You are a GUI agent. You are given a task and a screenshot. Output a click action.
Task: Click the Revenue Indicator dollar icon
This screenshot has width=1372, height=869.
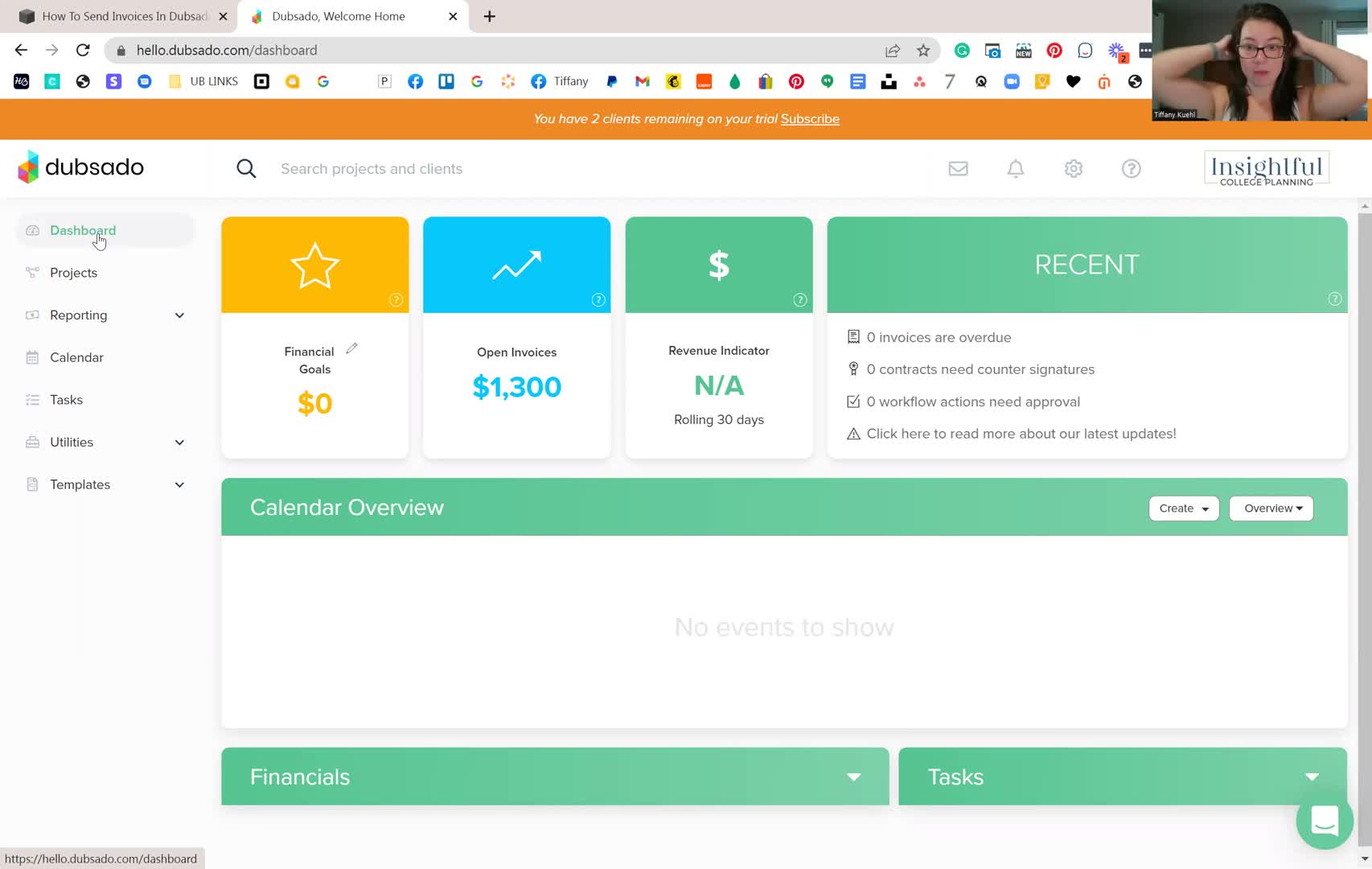(x=719, y=265)
